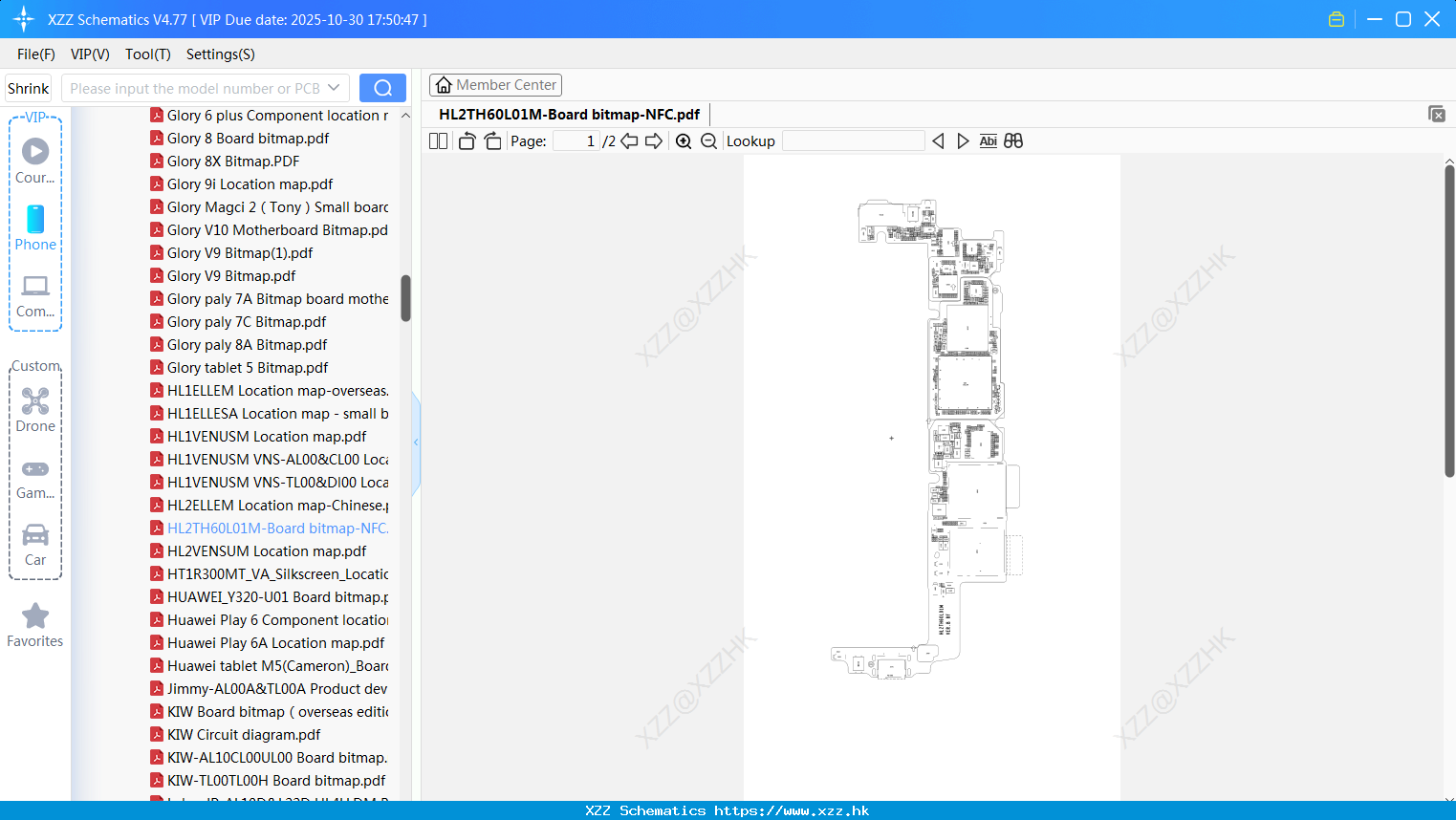Open Glory 9i Location map.pdf

pyautogui.click(x=250, y=184)
